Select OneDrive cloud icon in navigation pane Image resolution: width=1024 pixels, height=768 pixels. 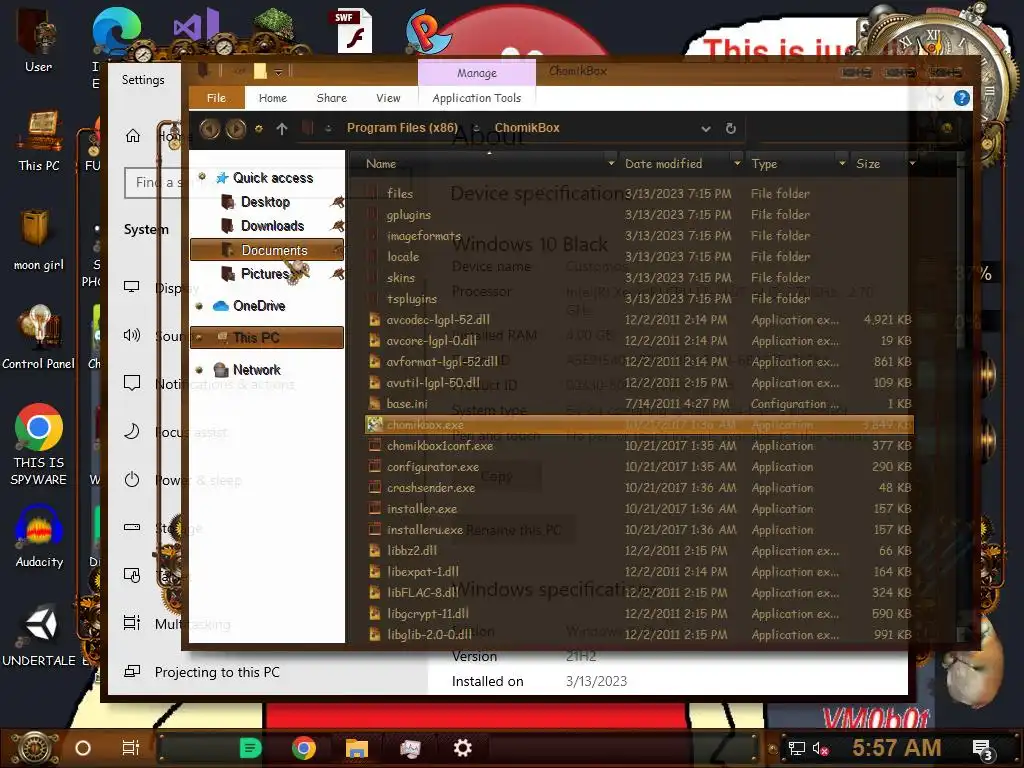point(221,306)
